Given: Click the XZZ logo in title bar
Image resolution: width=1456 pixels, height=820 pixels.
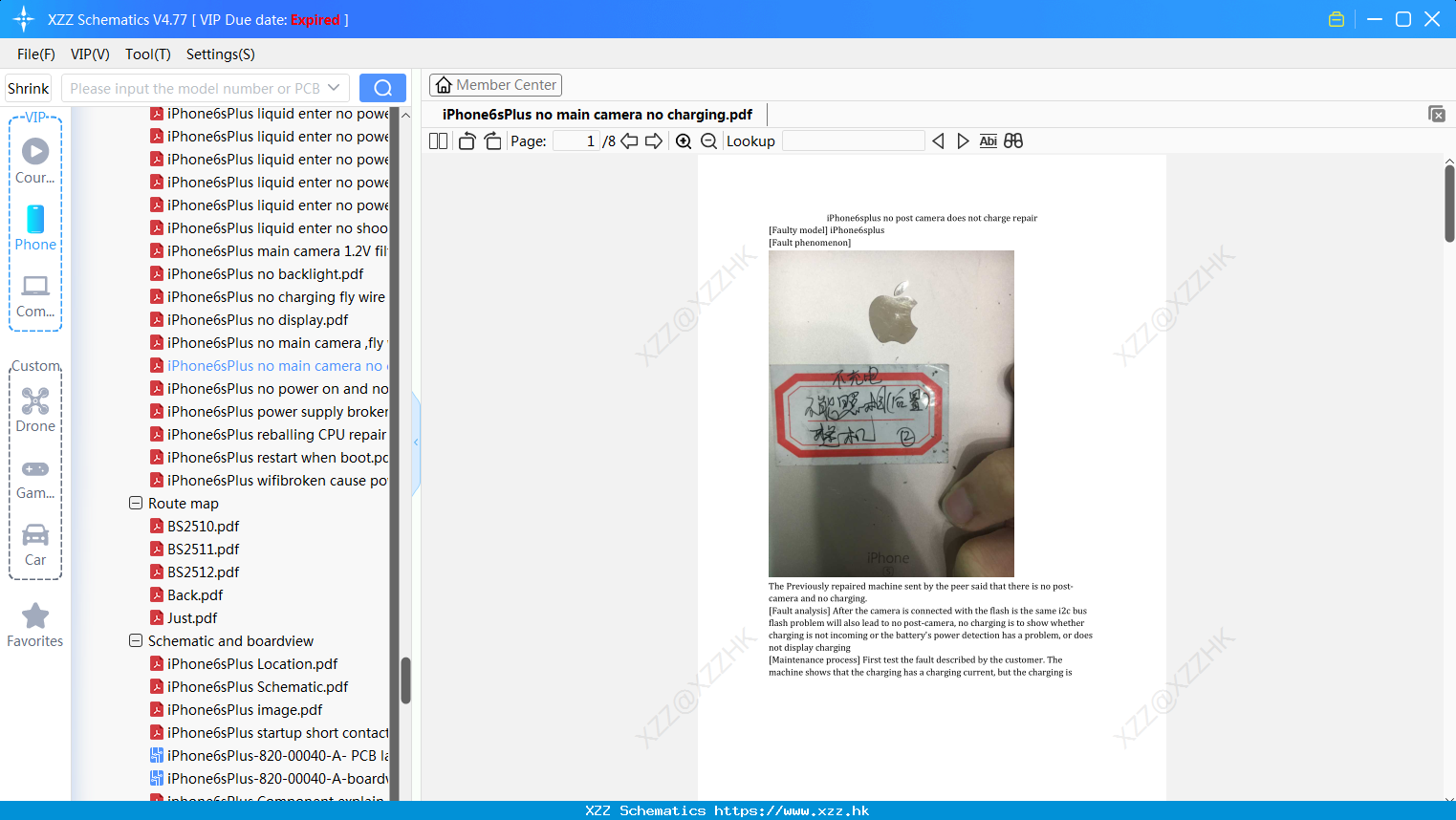Looking at the screenshot, I should click(x=24, y=19).
